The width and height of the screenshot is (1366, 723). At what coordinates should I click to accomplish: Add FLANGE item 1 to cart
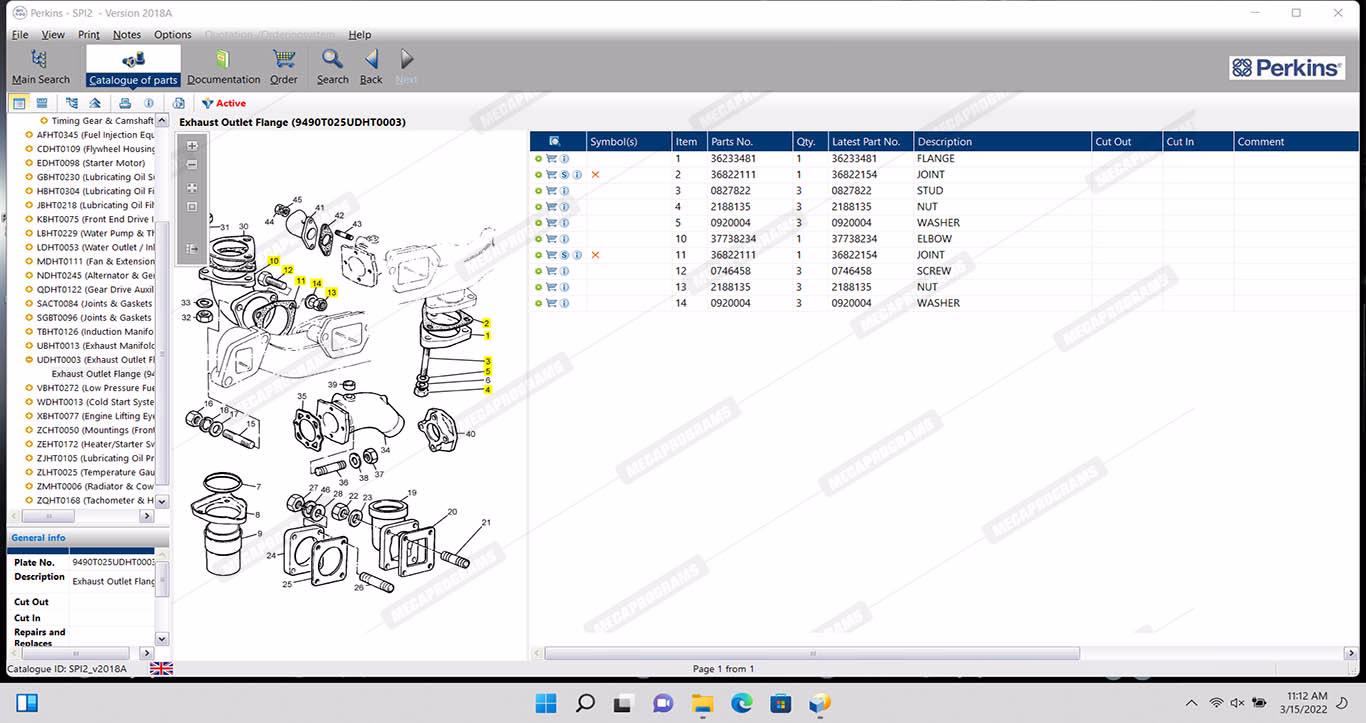pyautogui.click(x=551, y=158)
